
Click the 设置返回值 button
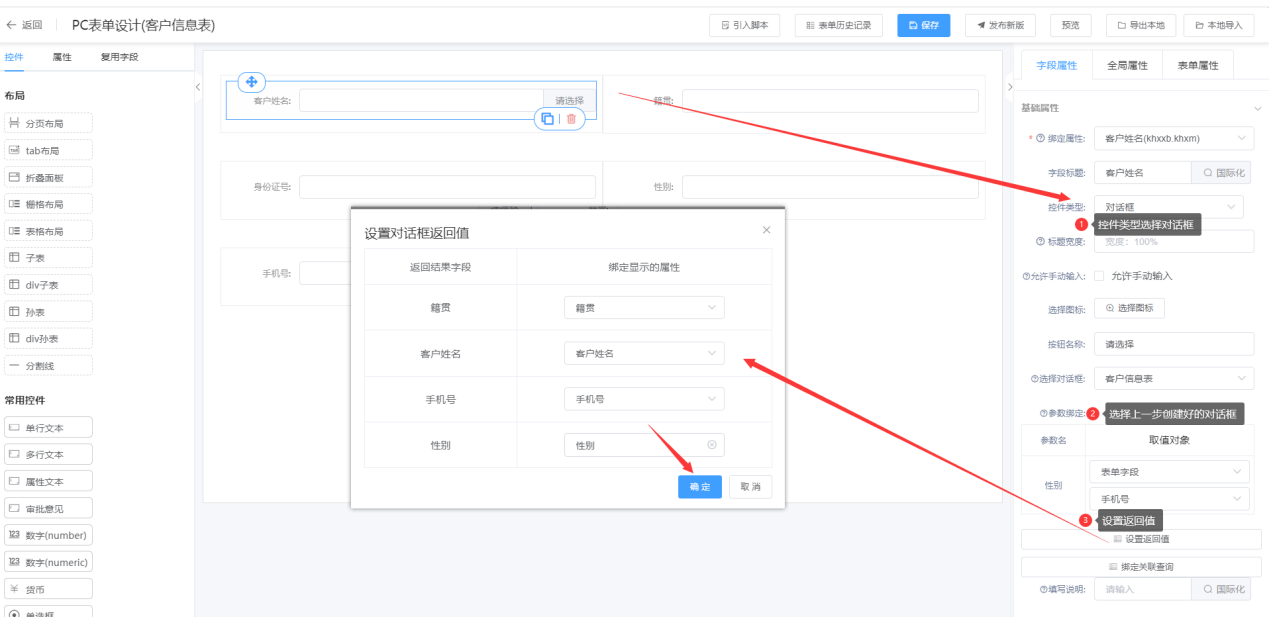(x=1141, y=539)
